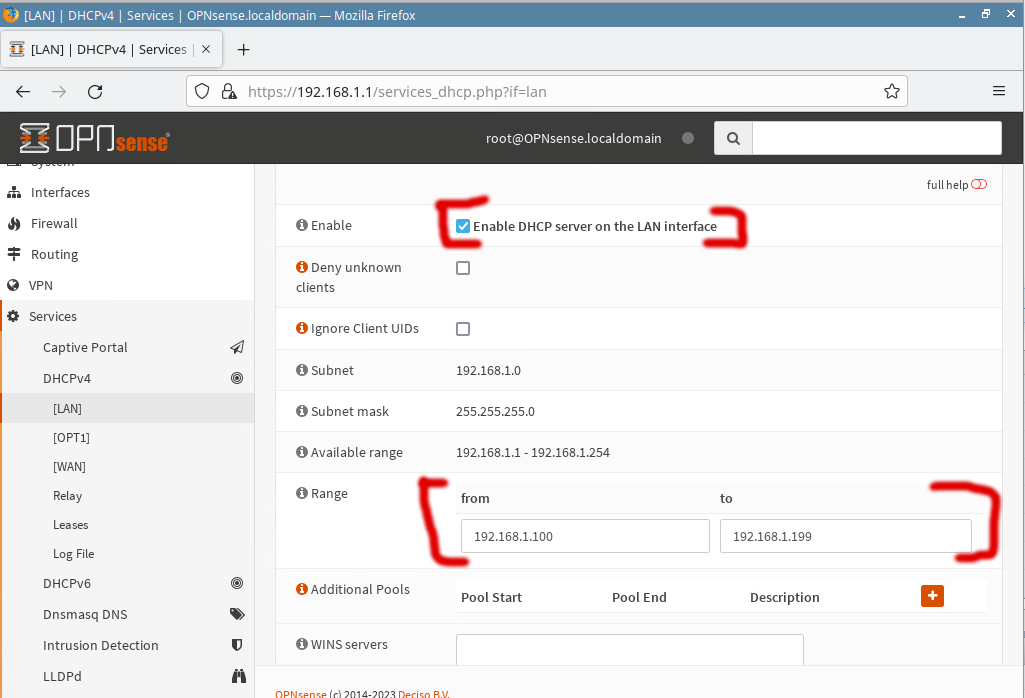Open the Leases page under DHCPv4

point(71,525)
